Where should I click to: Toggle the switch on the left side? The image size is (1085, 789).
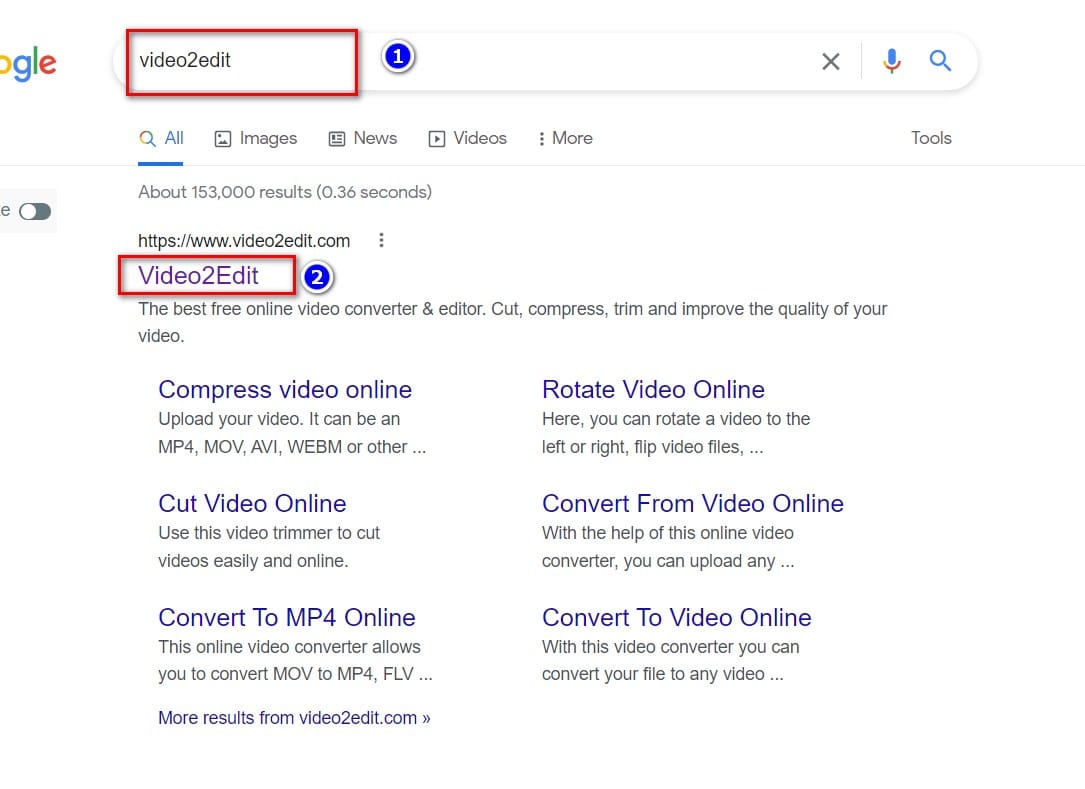(35, 211)
